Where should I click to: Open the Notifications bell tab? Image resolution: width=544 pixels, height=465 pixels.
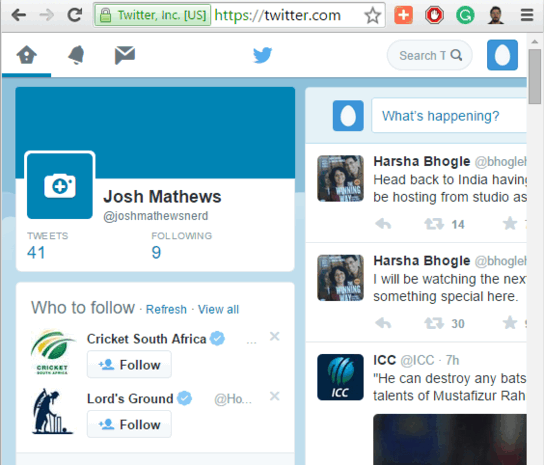(76, 55)
